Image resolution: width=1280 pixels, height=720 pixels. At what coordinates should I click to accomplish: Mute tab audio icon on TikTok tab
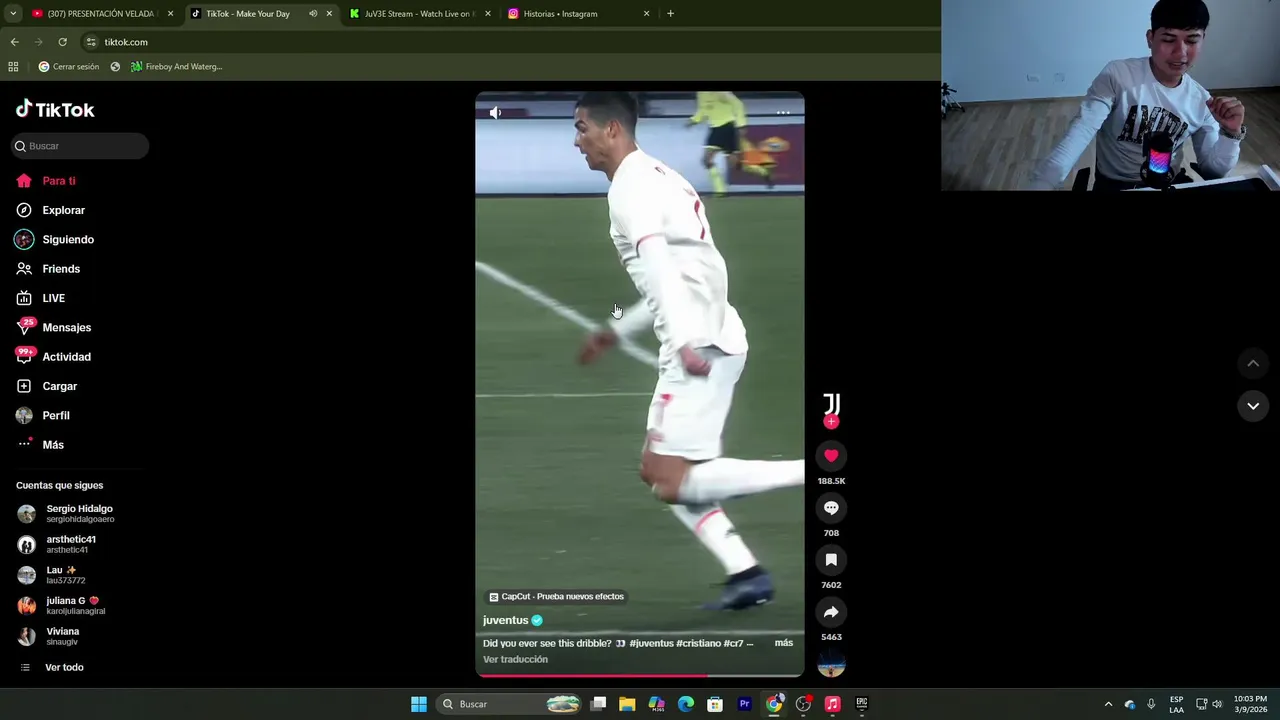tap(313, 14)
